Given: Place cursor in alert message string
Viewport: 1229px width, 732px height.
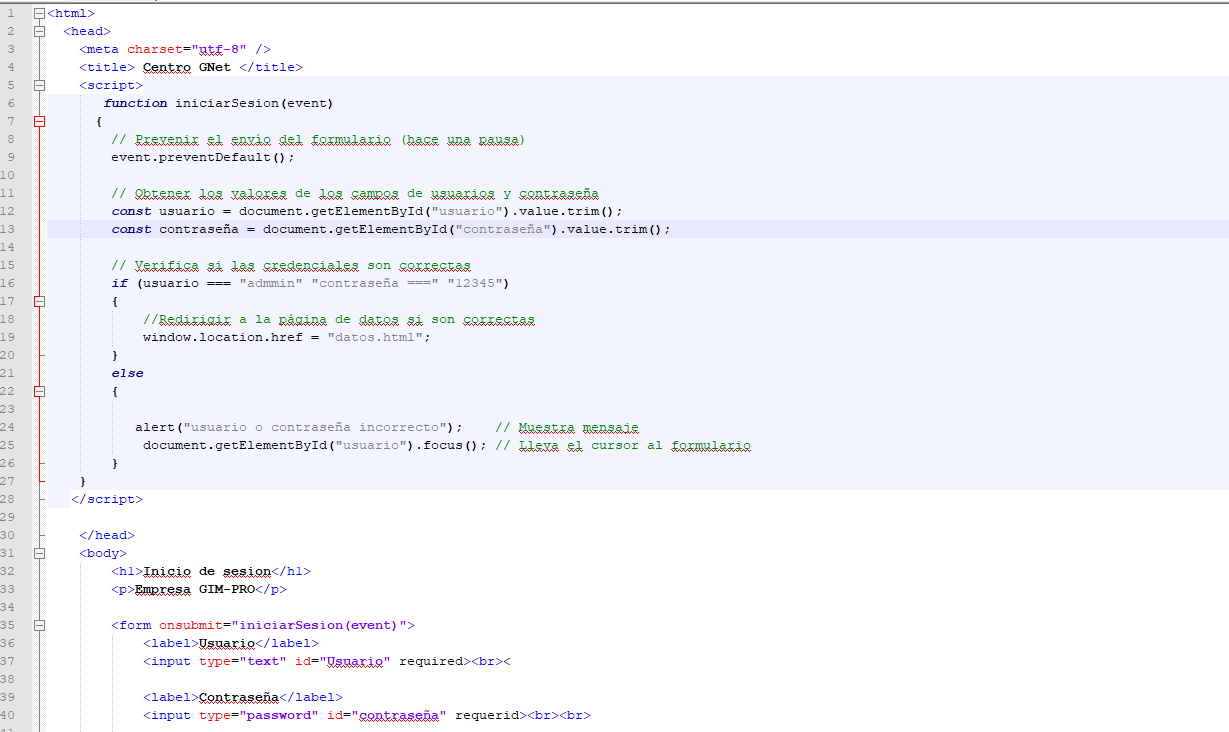Looking at the screenshot, I should pyautogui.click(x=318, y=427).
